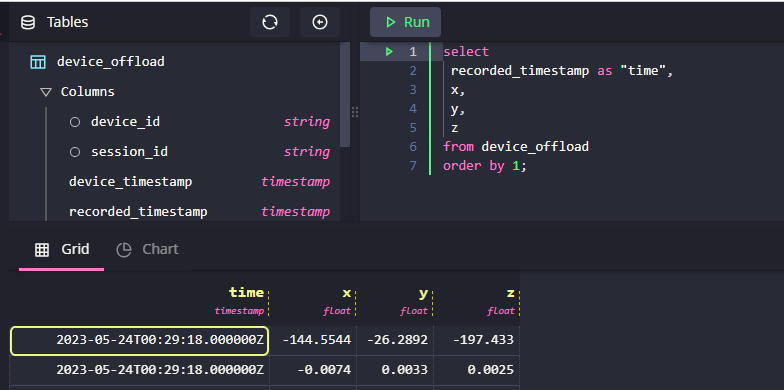Click the cell value -26.2892
Screen dimensions: 784x390
pos(398,340)
